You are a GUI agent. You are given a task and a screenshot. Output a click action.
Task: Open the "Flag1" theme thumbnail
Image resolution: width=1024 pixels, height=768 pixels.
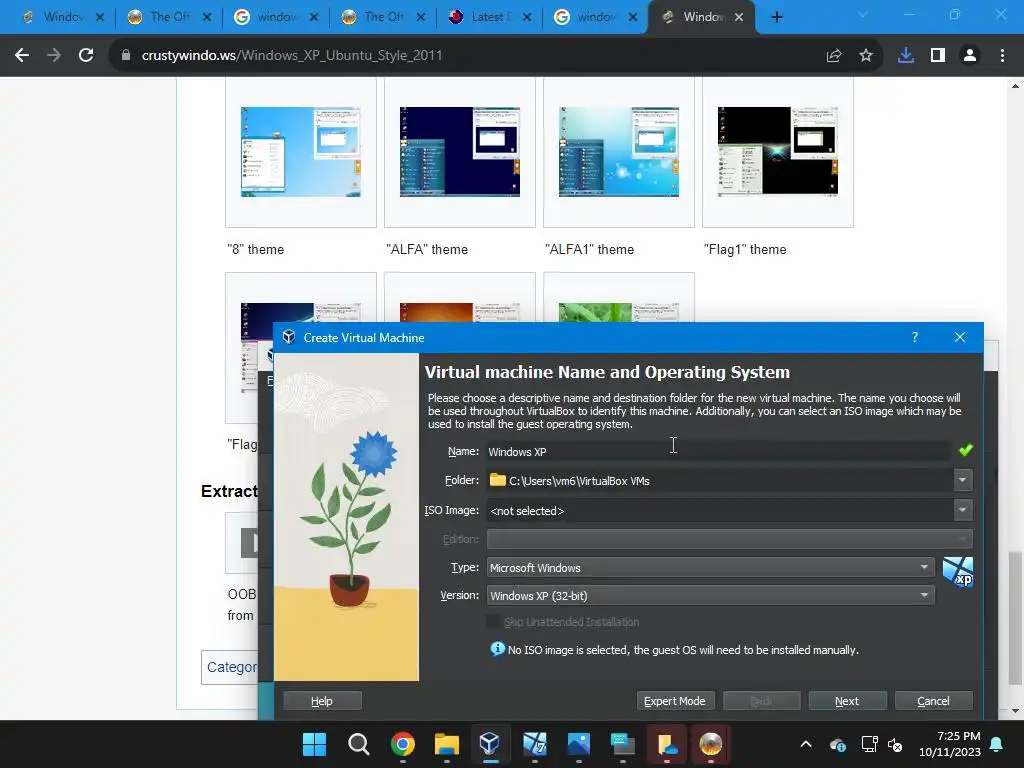(x=777, y=152)
